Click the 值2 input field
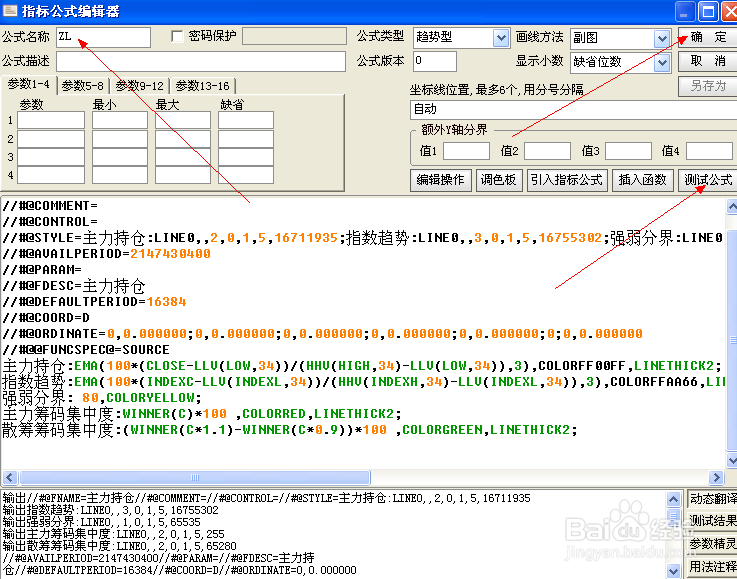The image size is (737, 579). click(x=547, y=151)
